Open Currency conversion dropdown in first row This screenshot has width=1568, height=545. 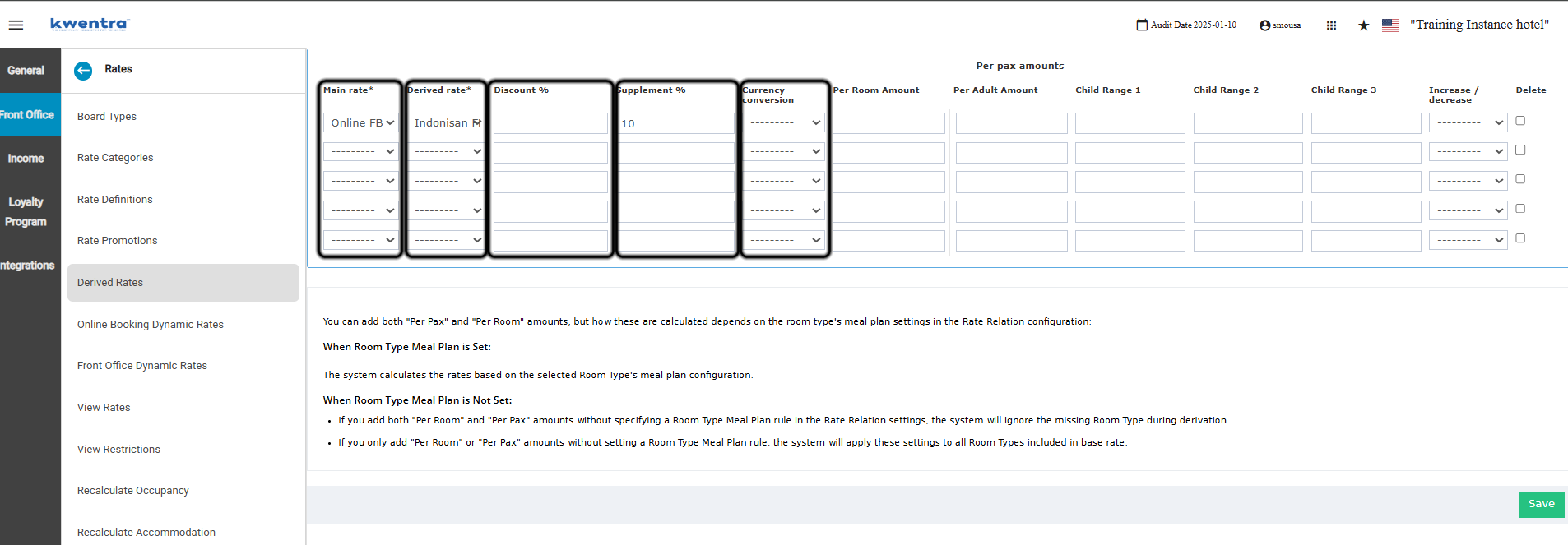(x=784, y=122)
